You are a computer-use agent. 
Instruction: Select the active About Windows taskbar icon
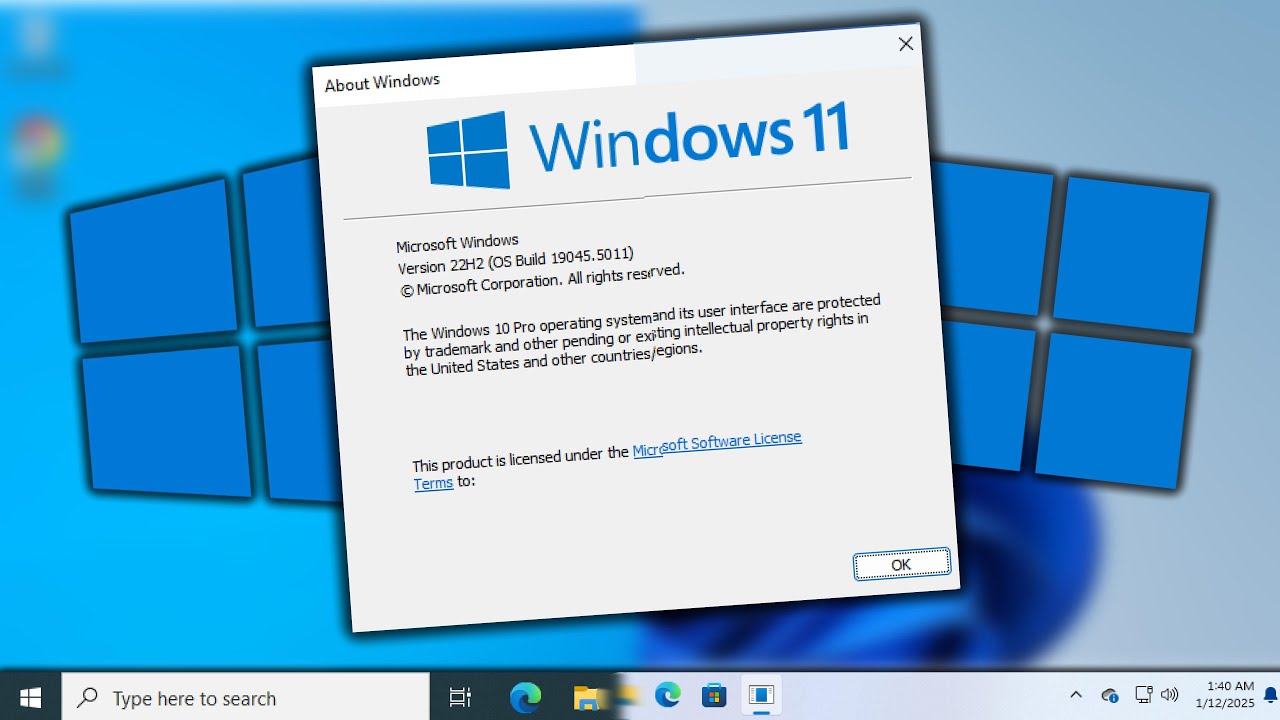point(762,695)
